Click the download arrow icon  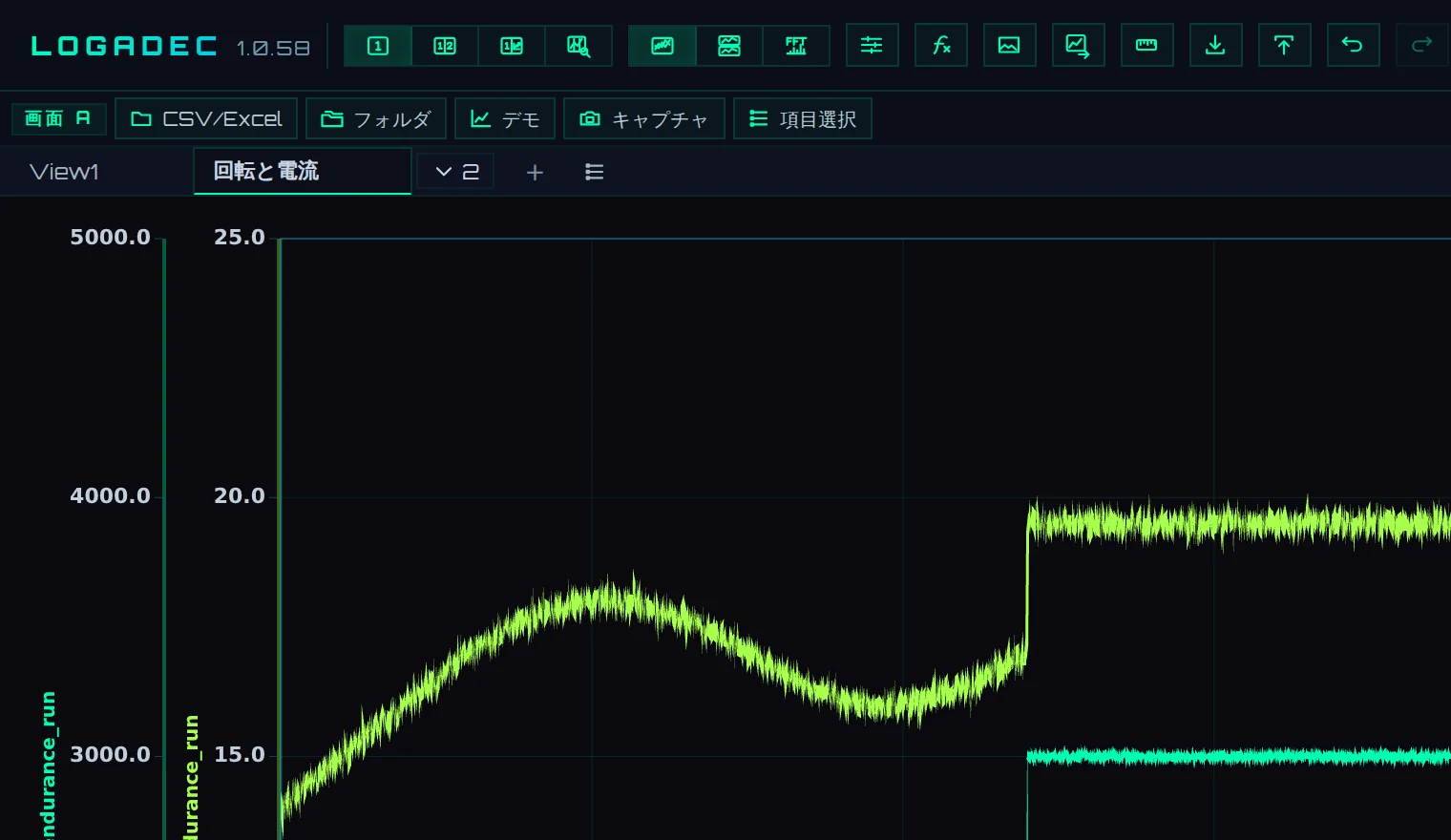coord(1215,45)
